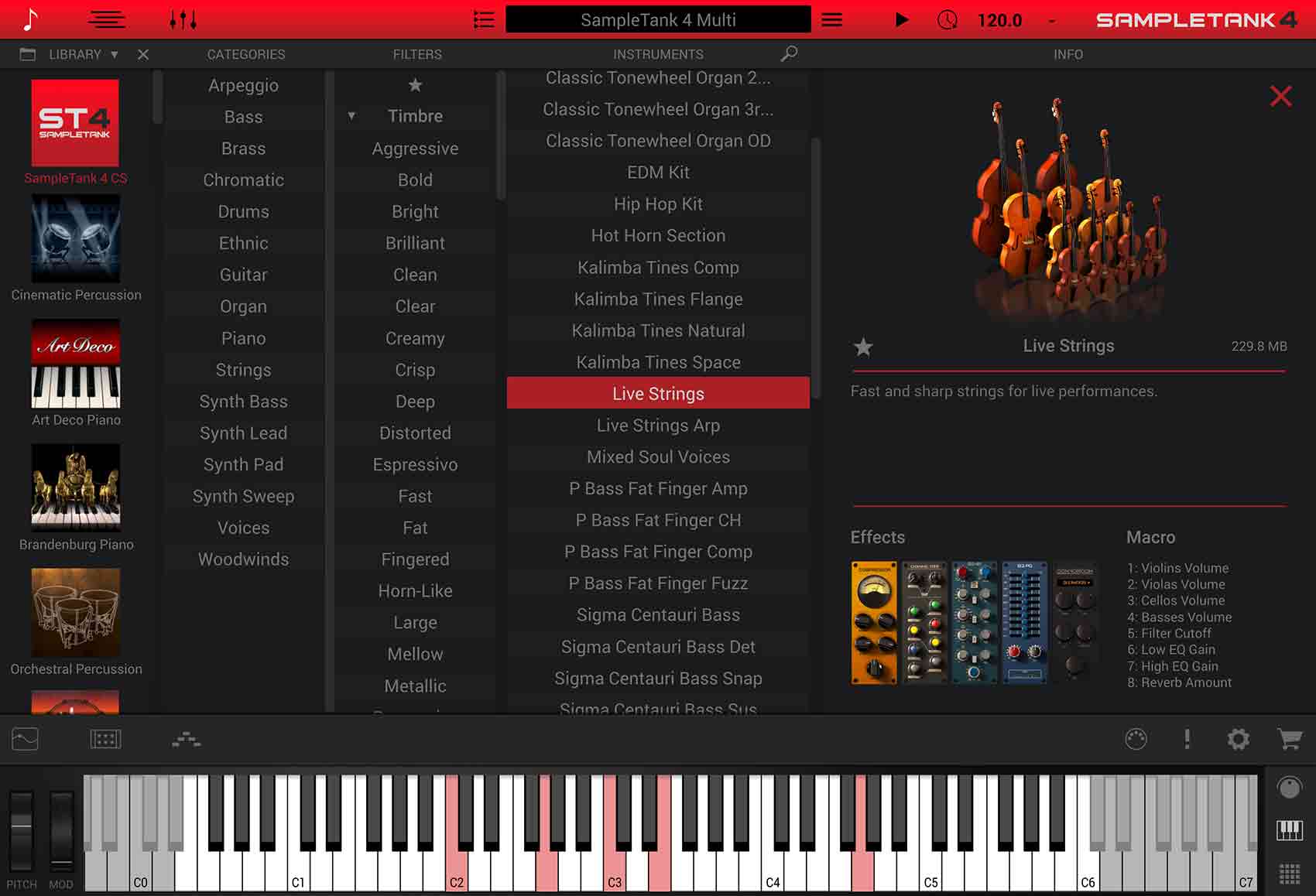
Task: Choose the Arpeggio category
Action: (243, 85)
